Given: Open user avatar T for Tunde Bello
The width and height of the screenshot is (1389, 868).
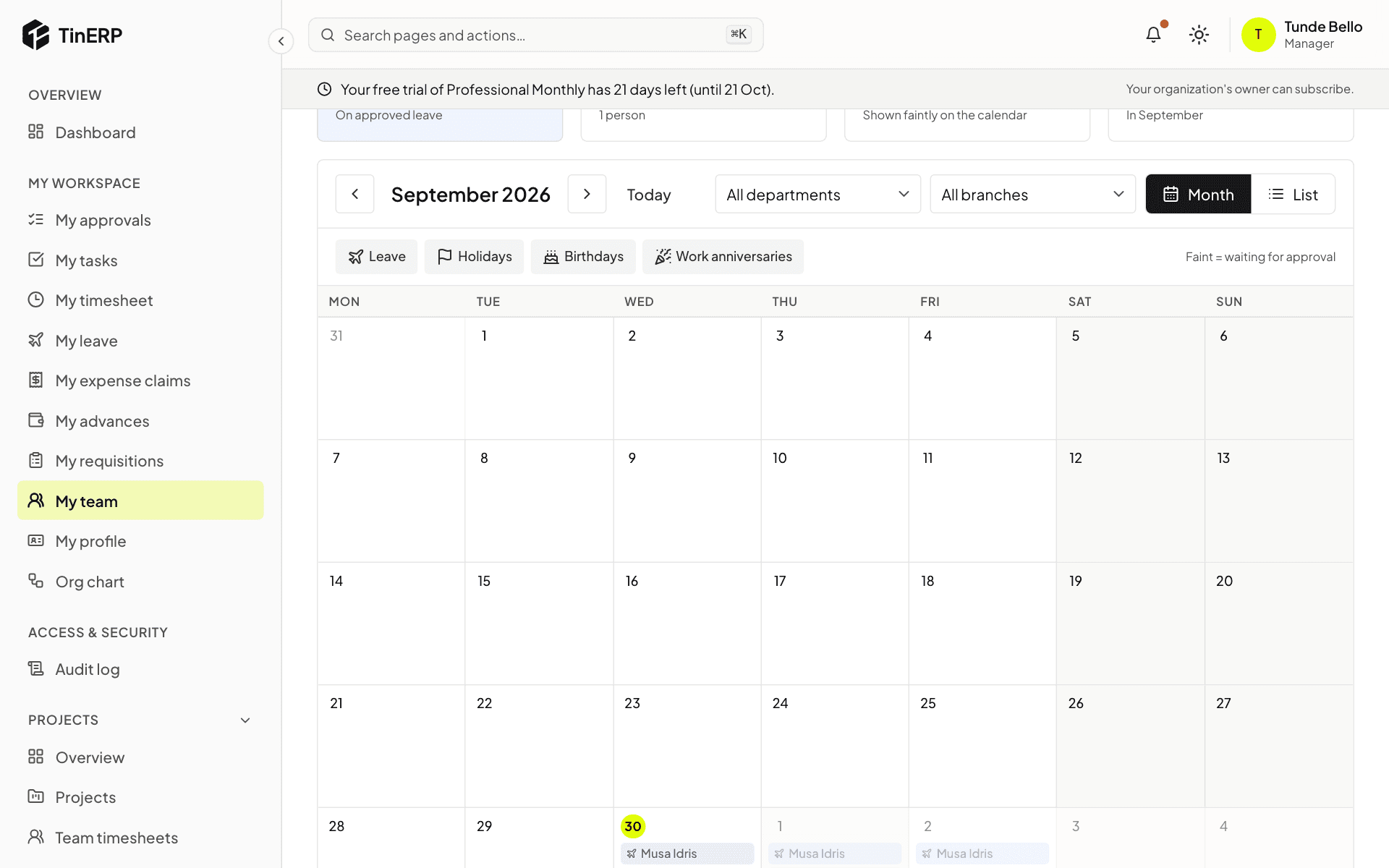Looking at the screenshot, I should pos(1258,35).
